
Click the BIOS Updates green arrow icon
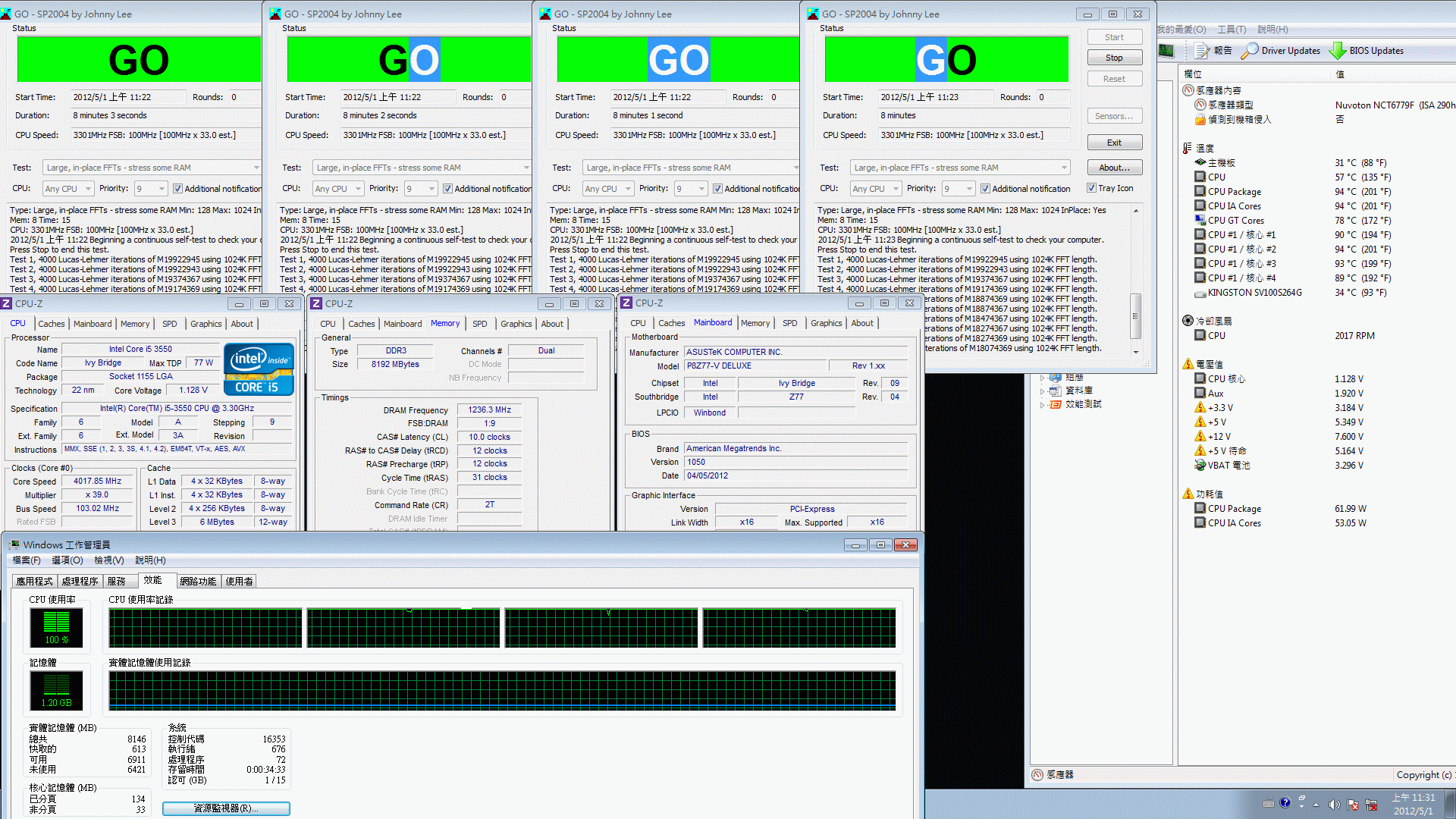[x=1337, y=51]
